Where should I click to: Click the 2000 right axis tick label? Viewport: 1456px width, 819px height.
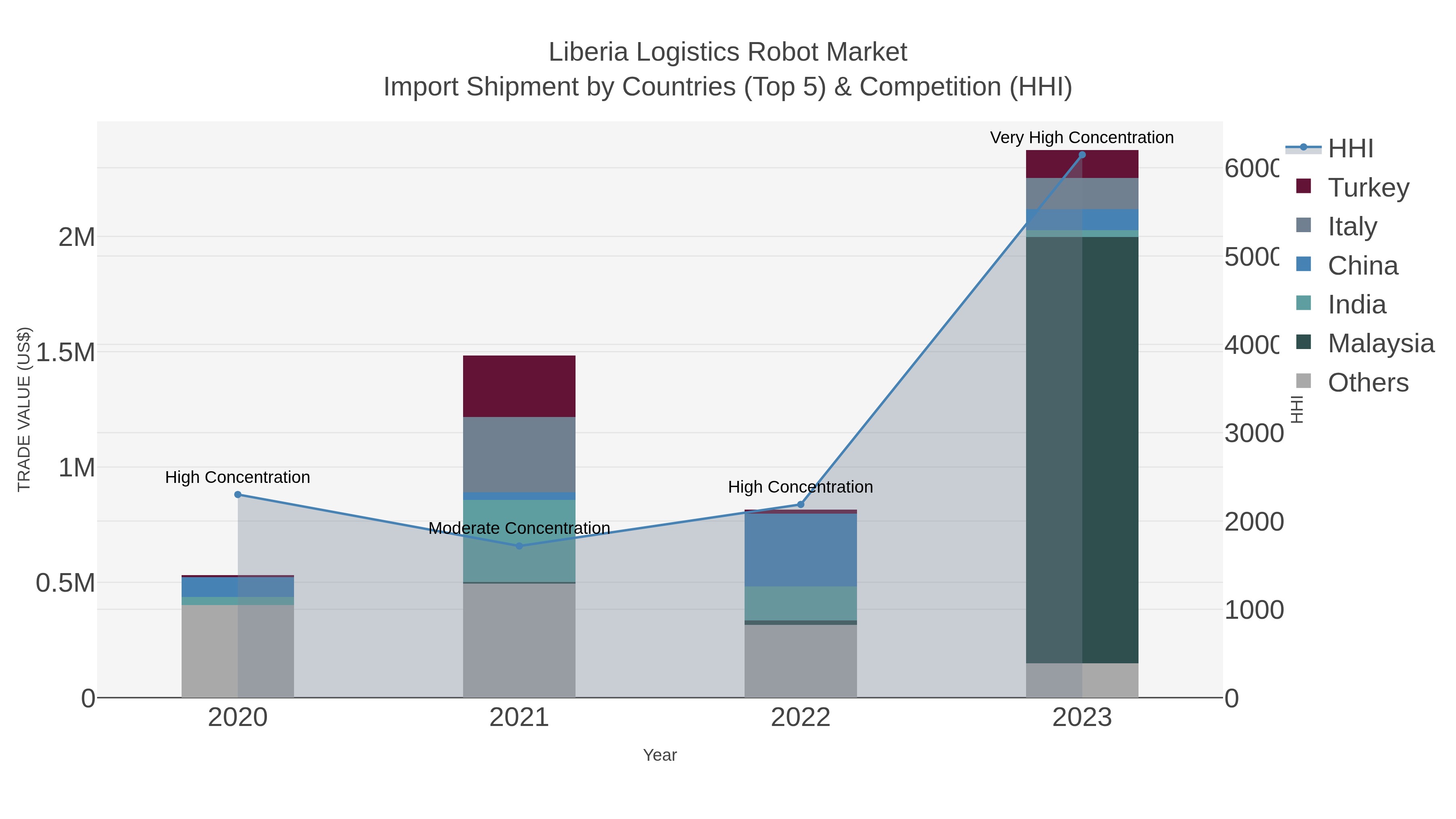1254,522
